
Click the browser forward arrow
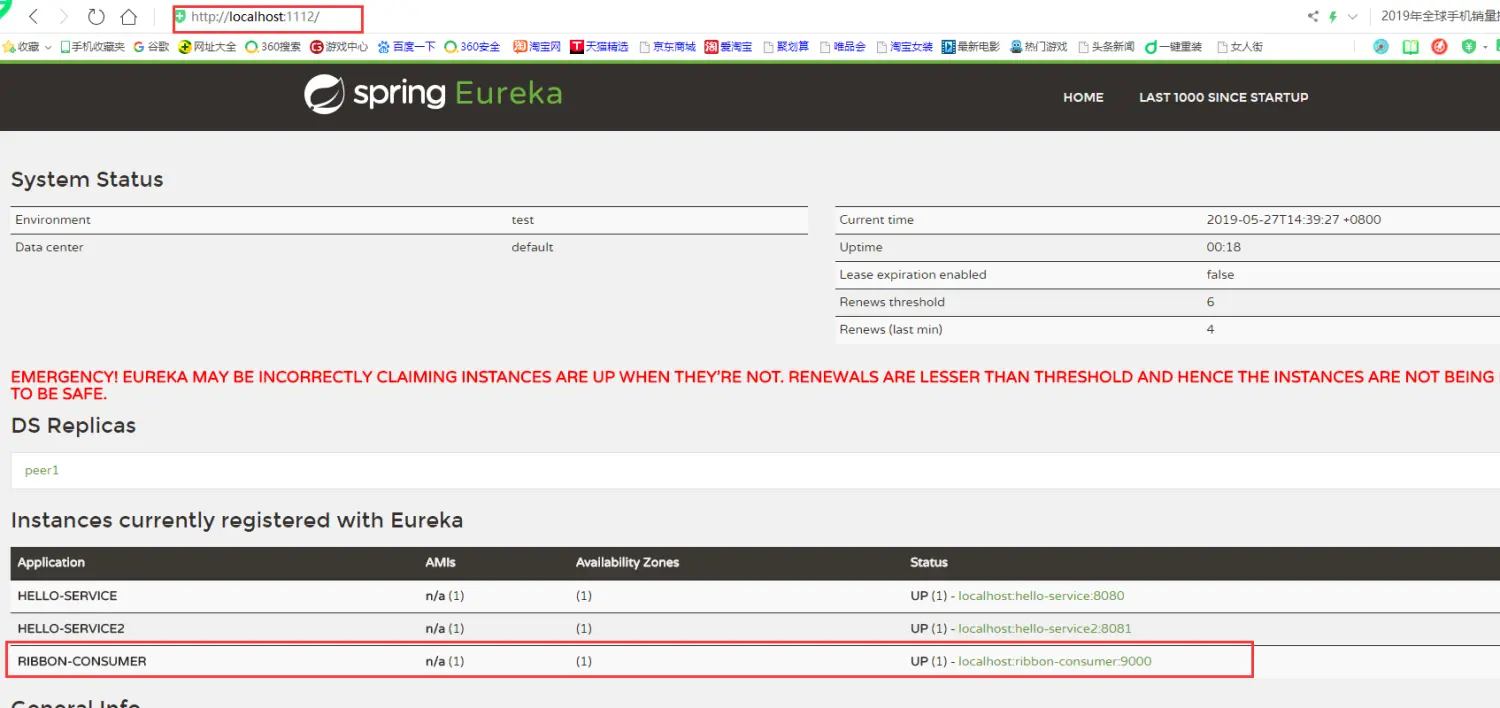[64, 17]
